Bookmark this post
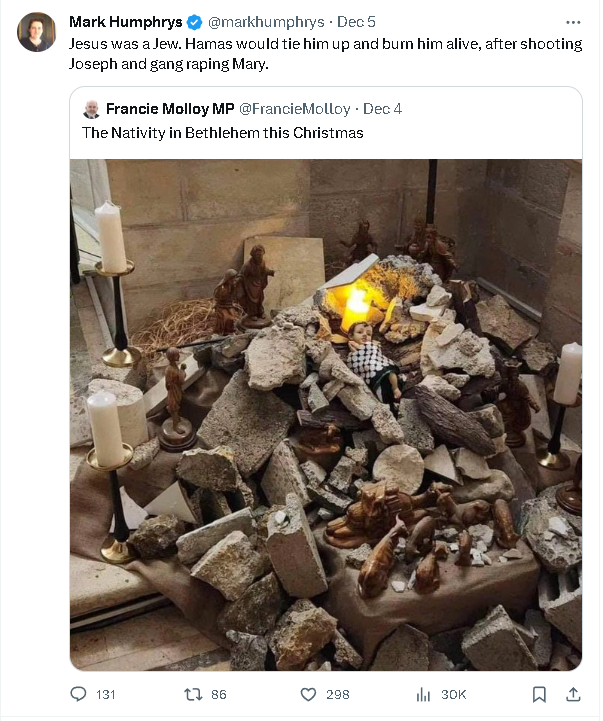This screenshot has width=603, height=721. 539,694
